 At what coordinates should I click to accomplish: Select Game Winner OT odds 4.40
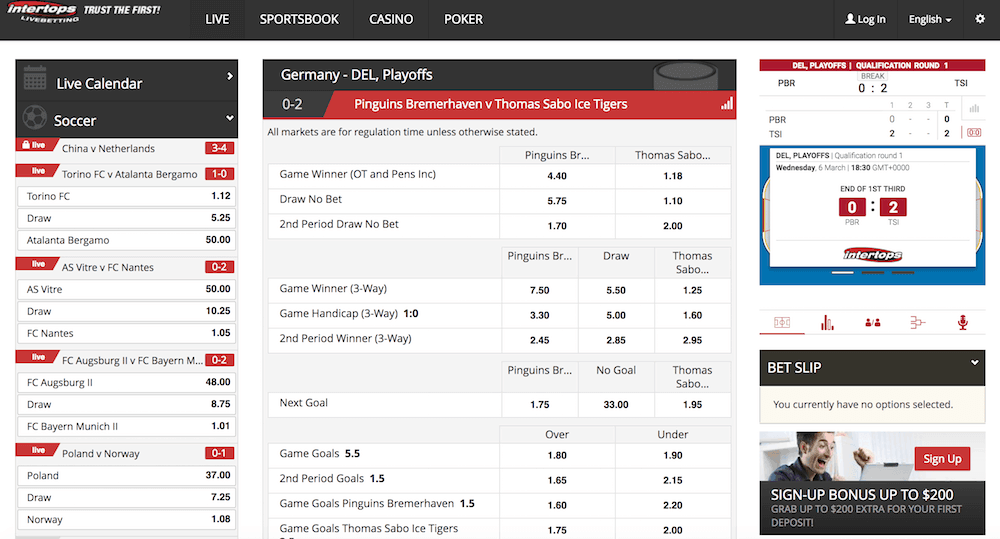557,175
